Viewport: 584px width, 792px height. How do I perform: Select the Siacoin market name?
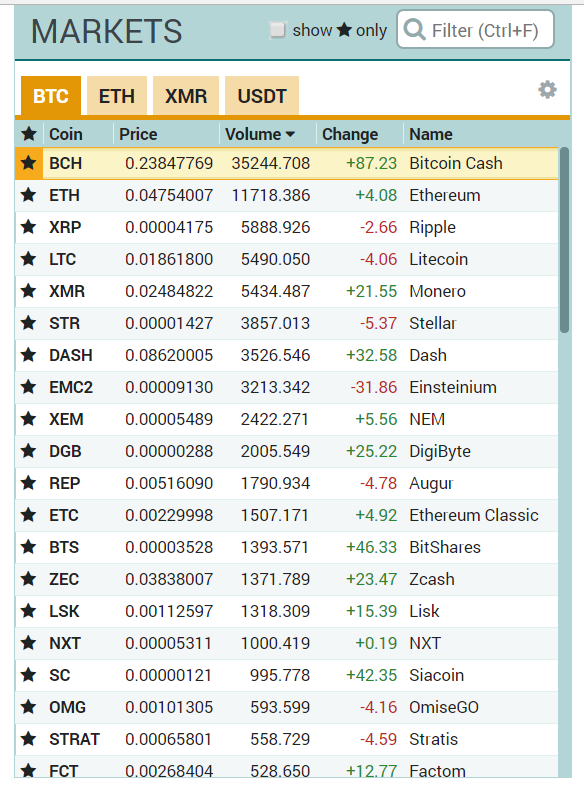click(x=436, y=675)
